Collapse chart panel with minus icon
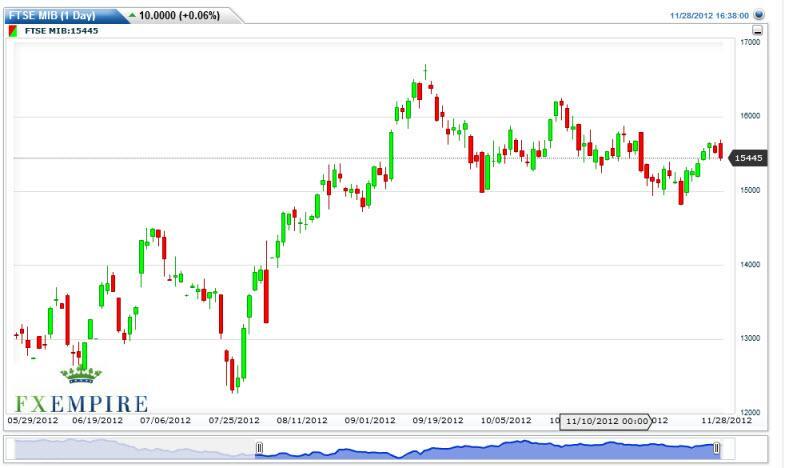786x468 pixels. pyautogui.click(x=757, y=31)
